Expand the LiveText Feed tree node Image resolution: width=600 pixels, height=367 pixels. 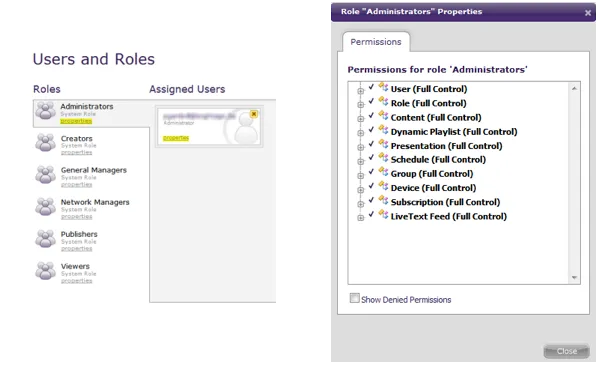click(360, 218)
